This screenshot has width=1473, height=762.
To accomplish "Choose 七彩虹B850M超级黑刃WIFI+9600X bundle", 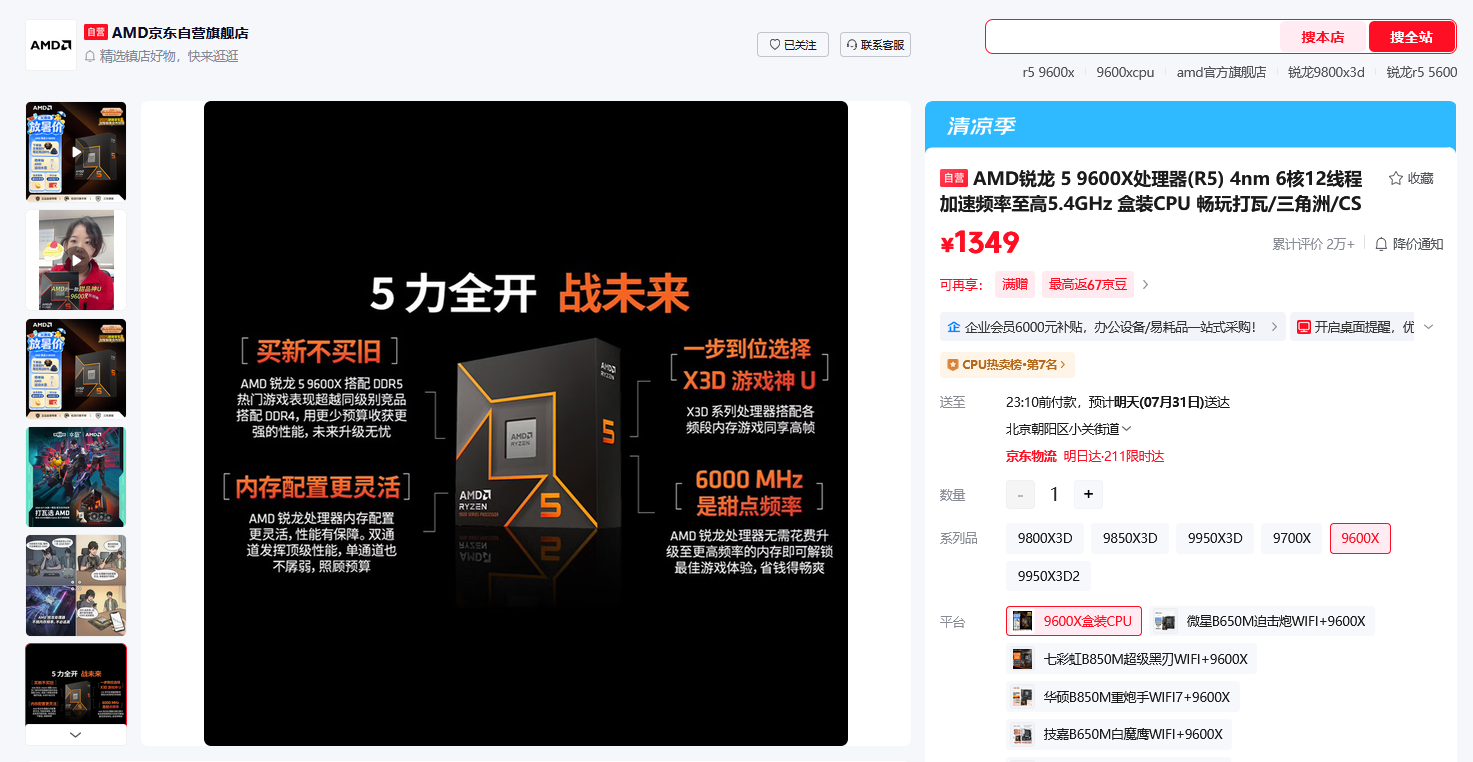I will [x=1132, y=659].
